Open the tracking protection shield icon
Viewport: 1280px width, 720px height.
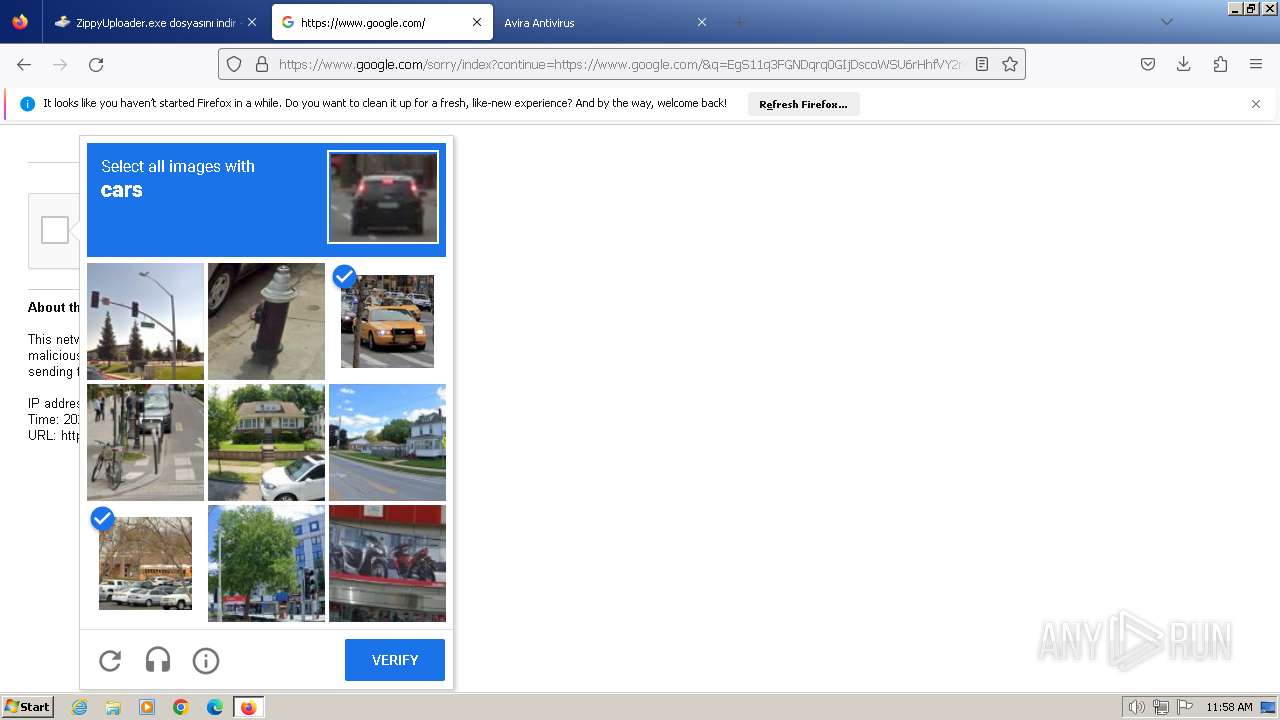point(234,64)
